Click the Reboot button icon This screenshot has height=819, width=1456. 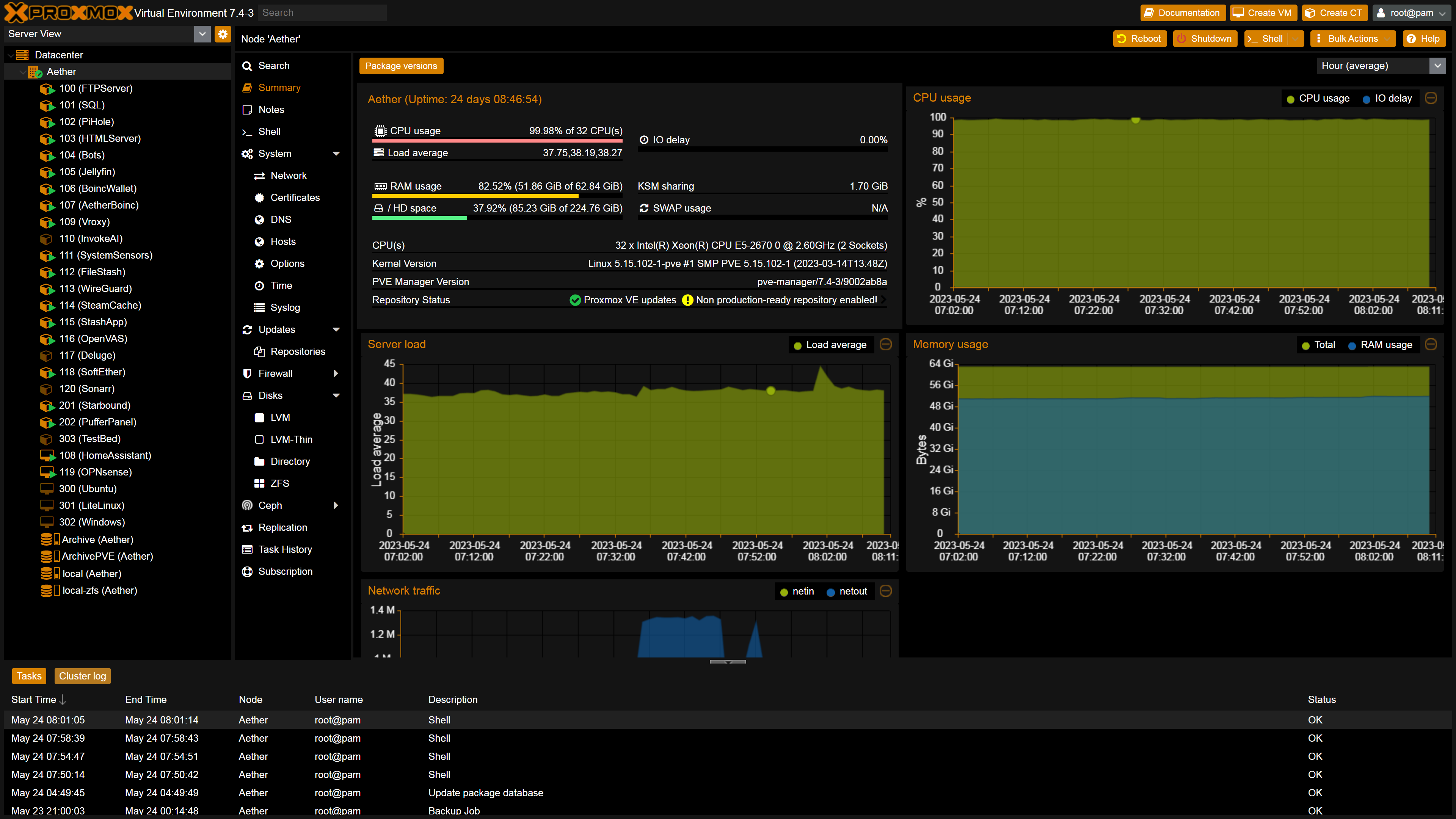coord(1122,38)
